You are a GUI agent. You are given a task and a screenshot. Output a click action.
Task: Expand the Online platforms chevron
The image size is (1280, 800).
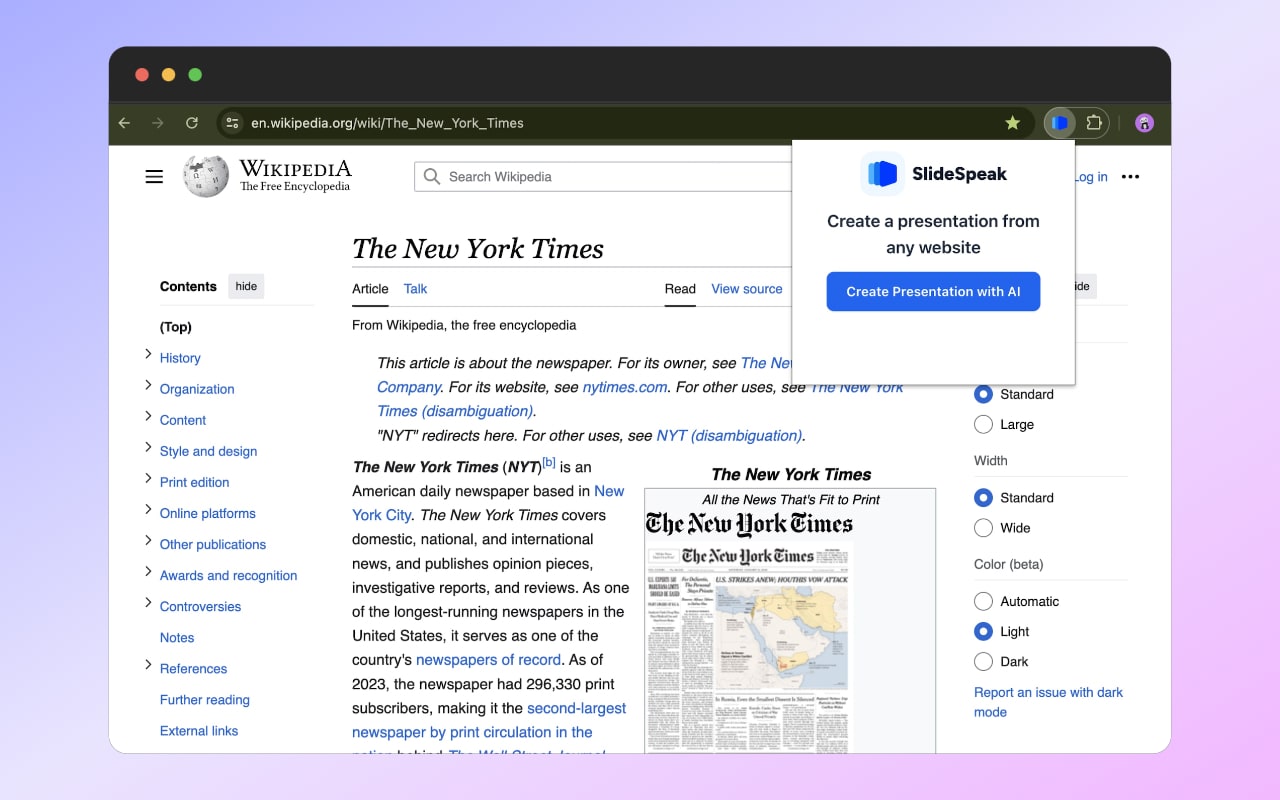point(148,509)
